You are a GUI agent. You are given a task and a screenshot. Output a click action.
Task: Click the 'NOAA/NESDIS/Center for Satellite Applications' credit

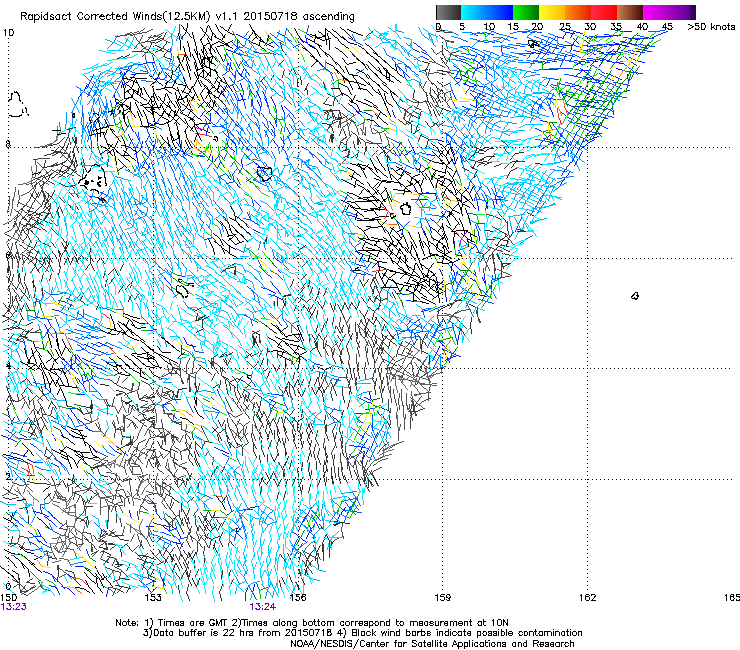[432, 644]
